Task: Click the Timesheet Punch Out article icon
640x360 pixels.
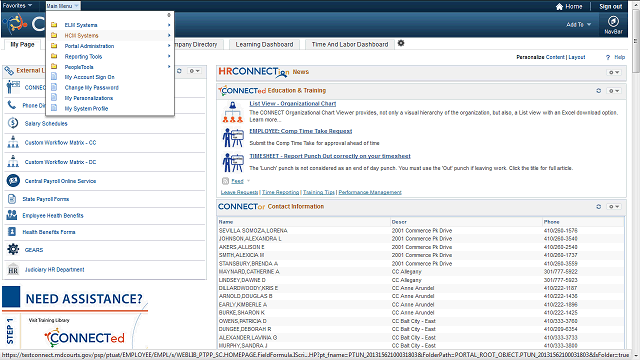Action: 233,162
